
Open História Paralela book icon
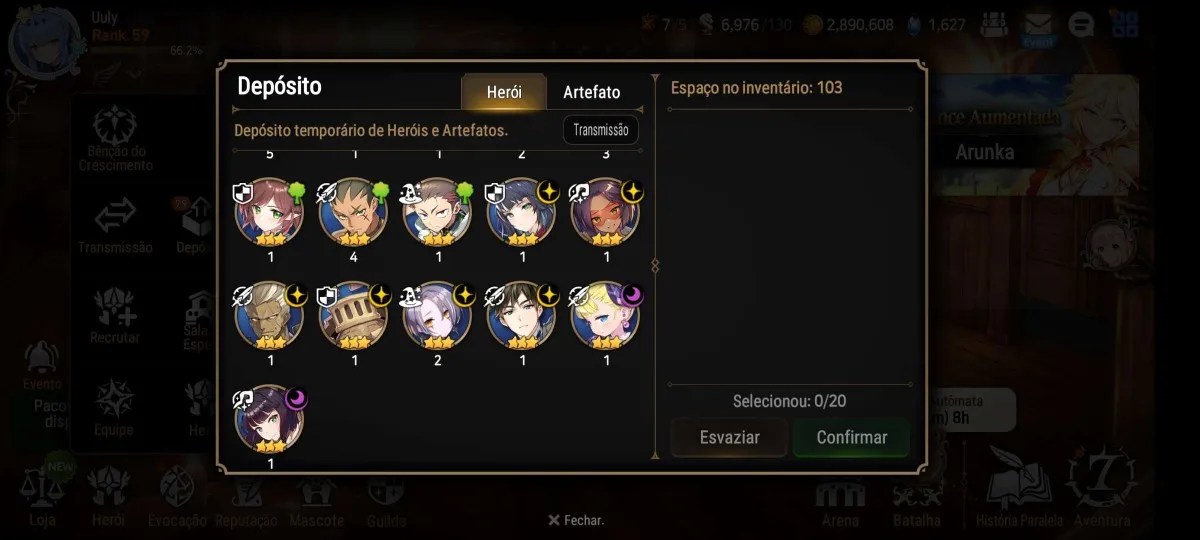1020,492
